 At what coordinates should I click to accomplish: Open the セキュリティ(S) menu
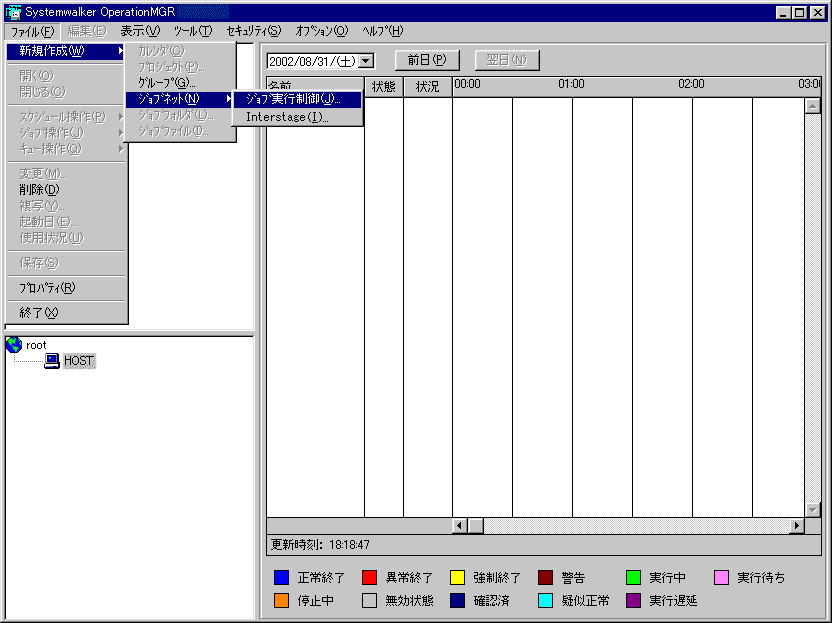[x=254, y=31]
